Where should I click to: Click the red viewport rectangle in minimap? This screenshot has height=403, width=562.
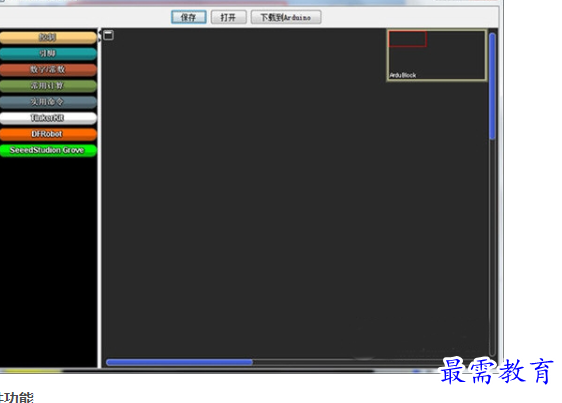click(408, 39)
